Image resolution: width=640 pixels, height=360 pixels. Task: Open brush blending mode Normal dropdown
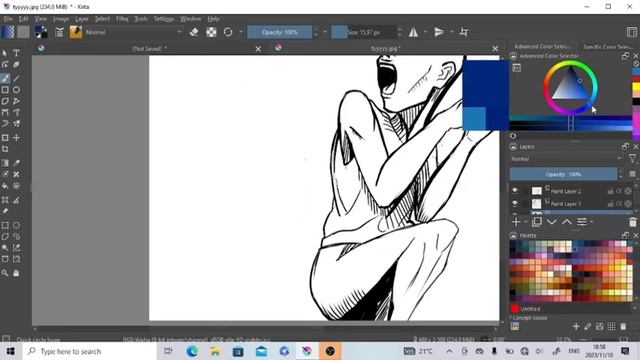click(x=134, y=32)
